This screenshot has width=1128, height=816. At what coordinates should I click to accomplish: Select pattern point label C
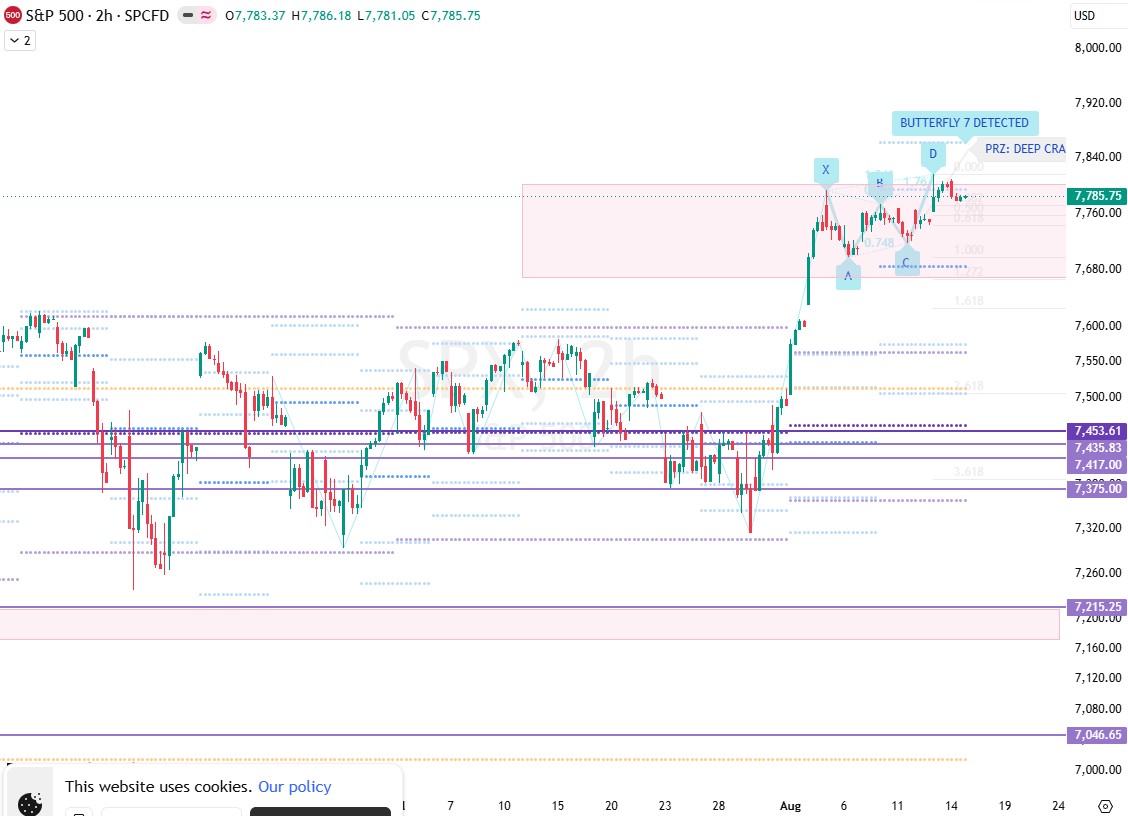[906, 263]
